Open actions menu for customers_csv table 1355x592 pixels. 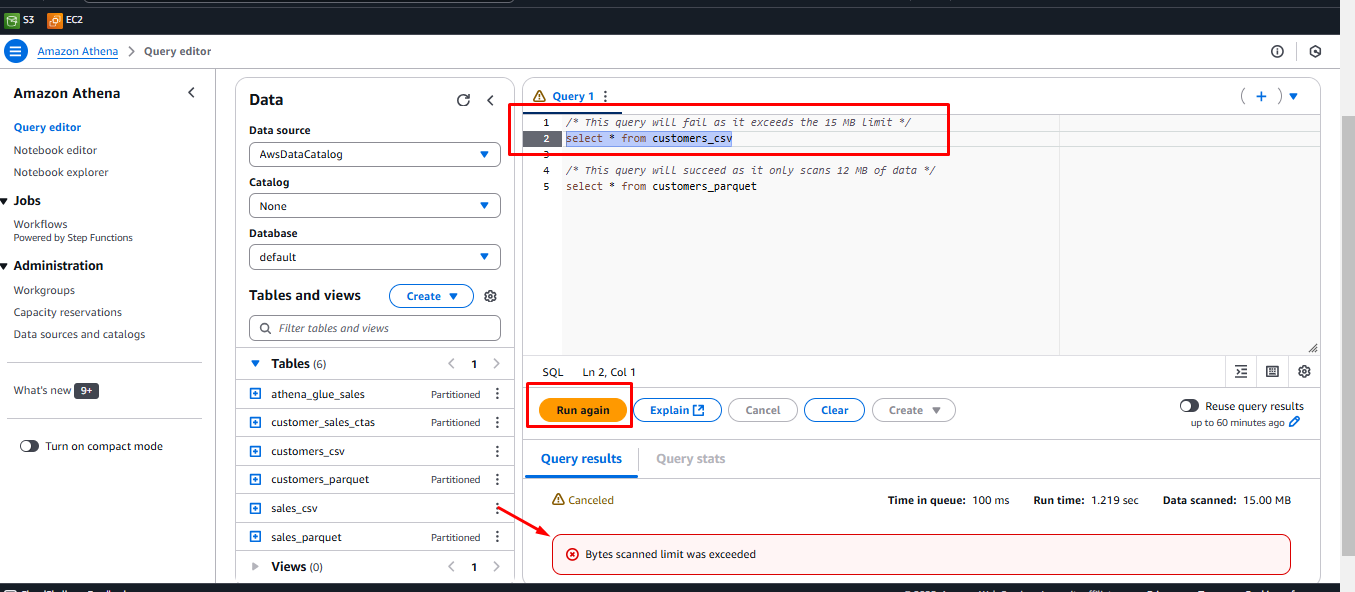497,451
